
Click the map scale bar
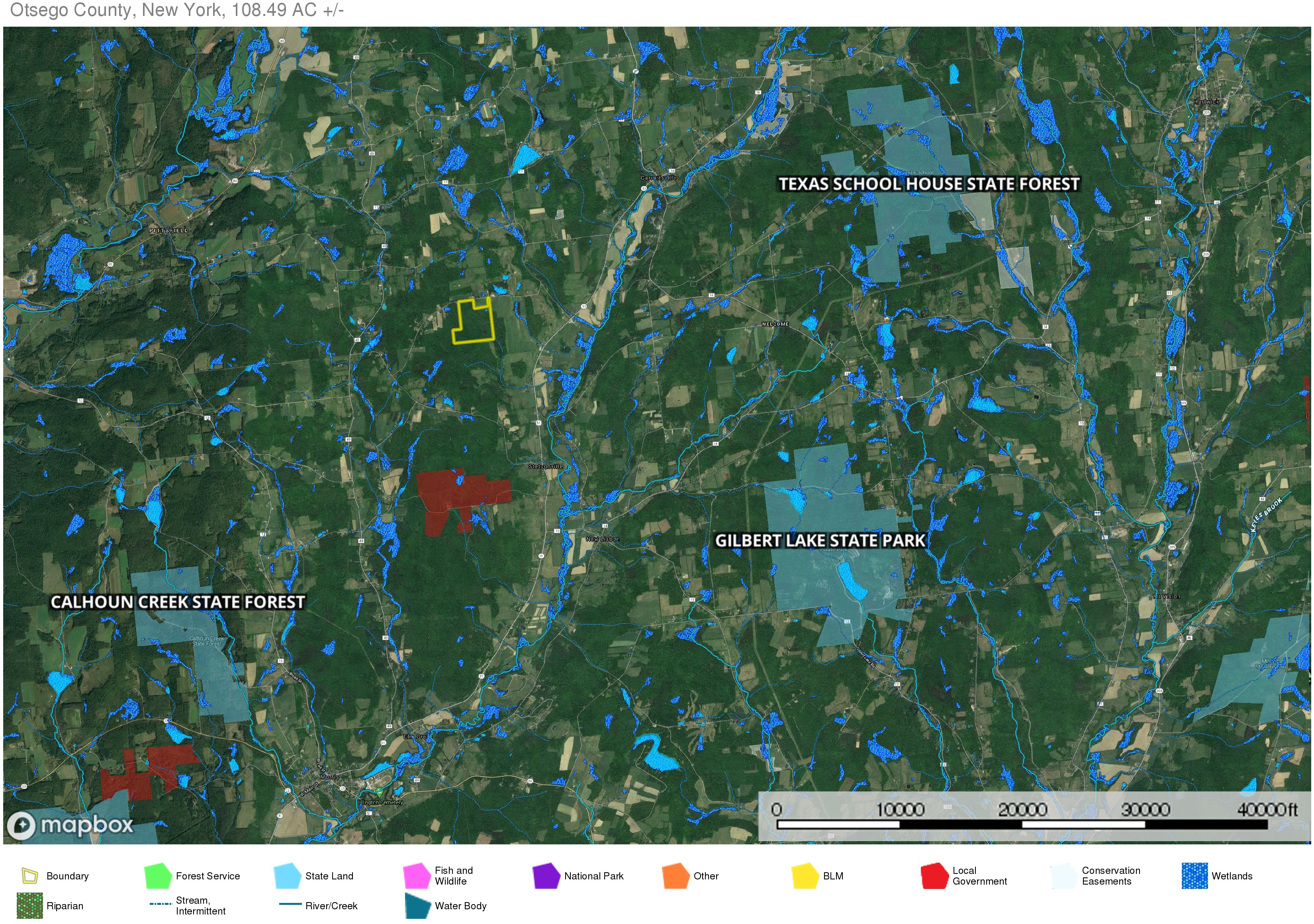pyautogui.click(x=1022, y=824)
